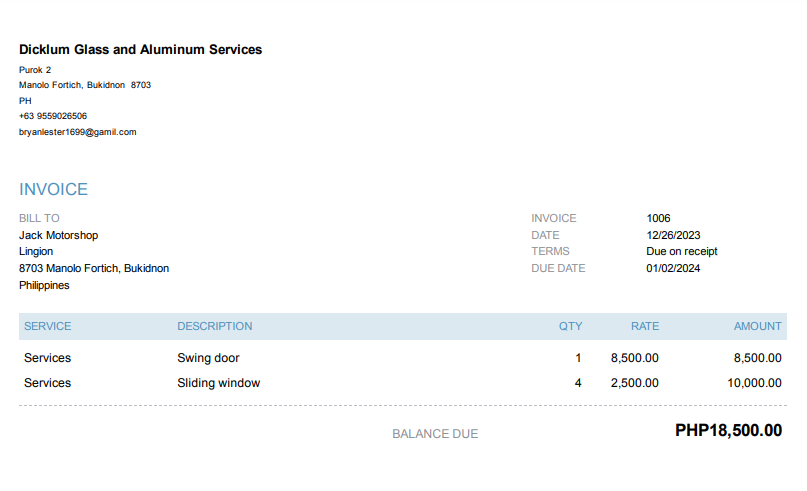This screenshot has height=491, width=807.
Task: Click the invoice date 12/26/2023
Action: pos(673,235)
